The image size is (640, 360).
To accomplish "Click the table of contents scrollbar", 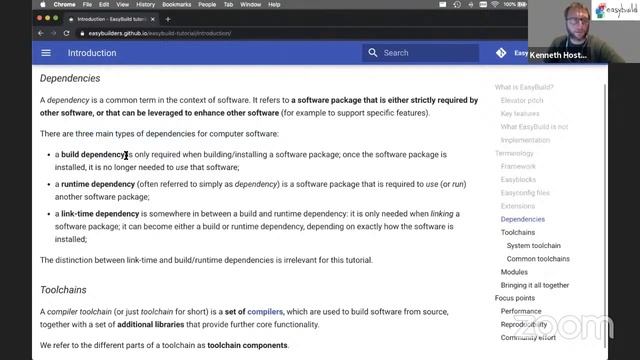I will click(605, 216).
